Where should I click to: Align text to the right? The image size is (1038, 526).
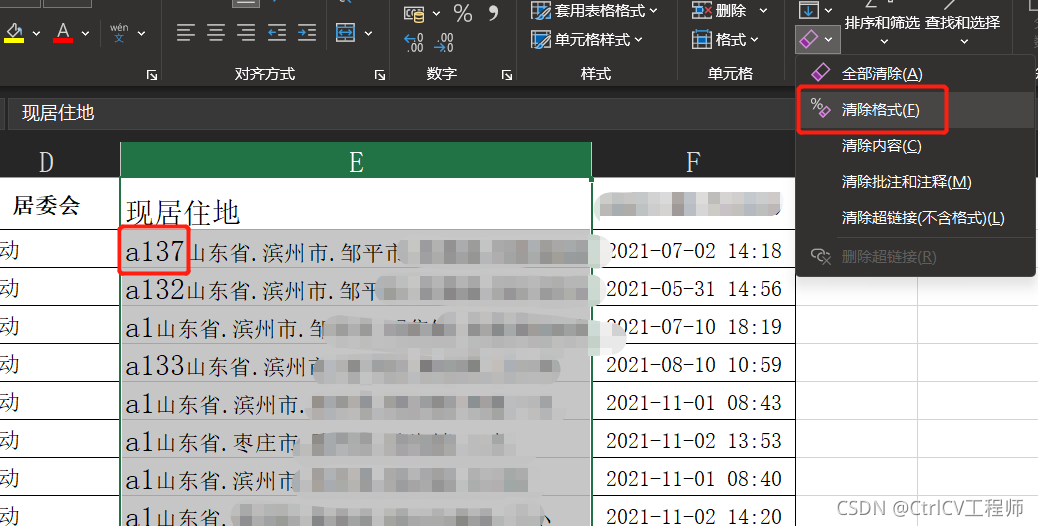click(246, 32)
